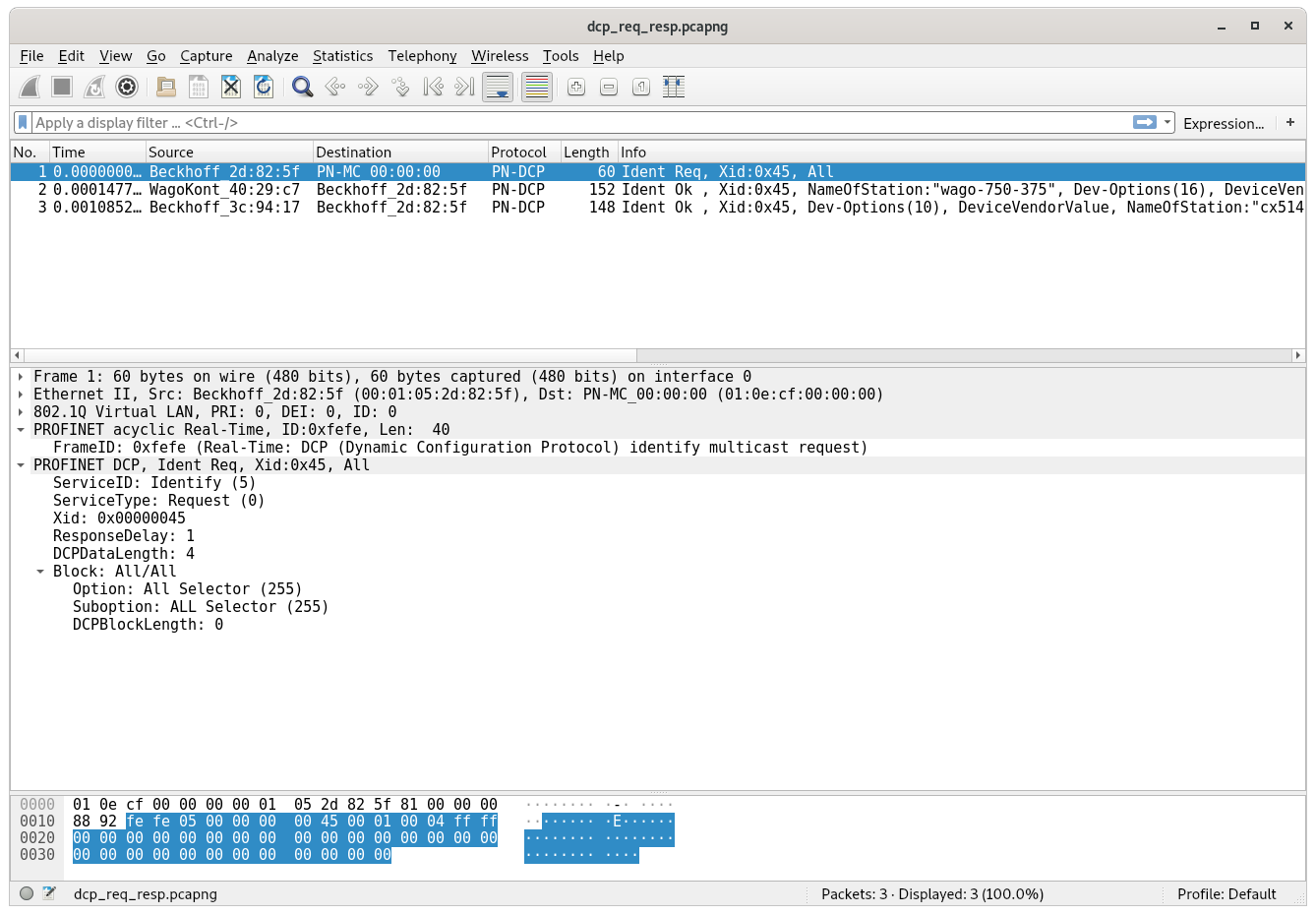
Task: Open the display filter history dropdown
Action: pos(1167,123)
